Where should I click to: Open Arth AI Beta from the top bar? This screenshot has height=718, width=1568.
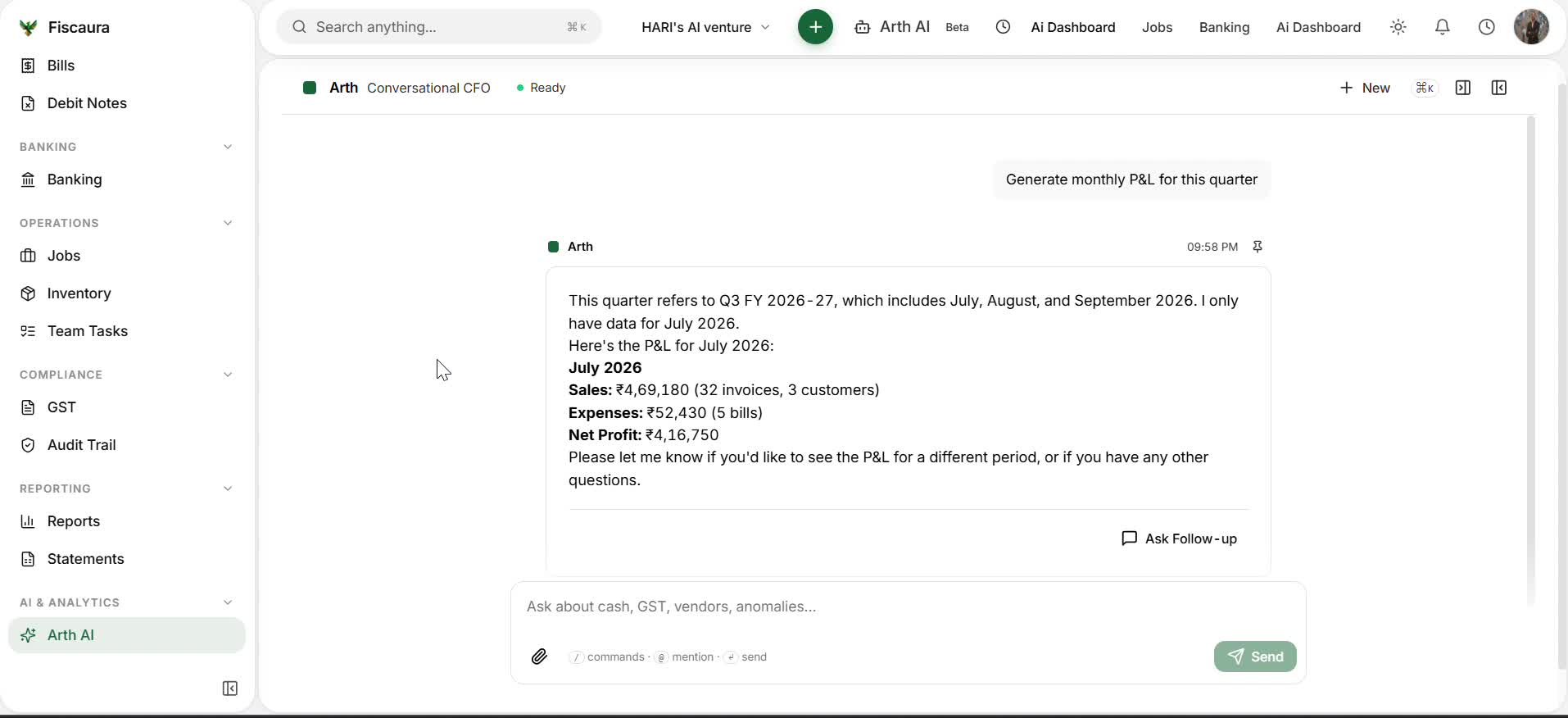click(912, 27)
